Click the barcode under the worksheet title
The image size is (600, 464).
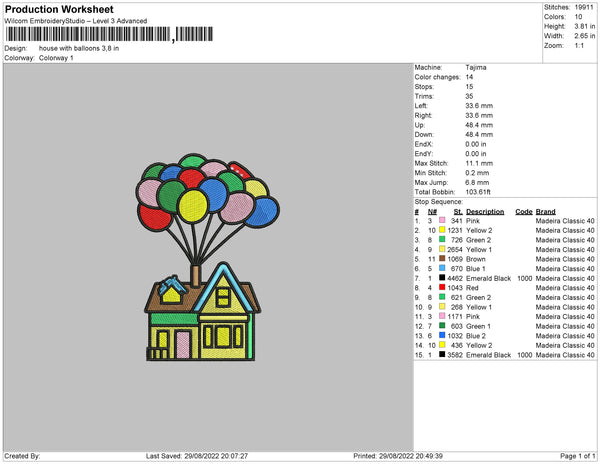pos(109,34)
